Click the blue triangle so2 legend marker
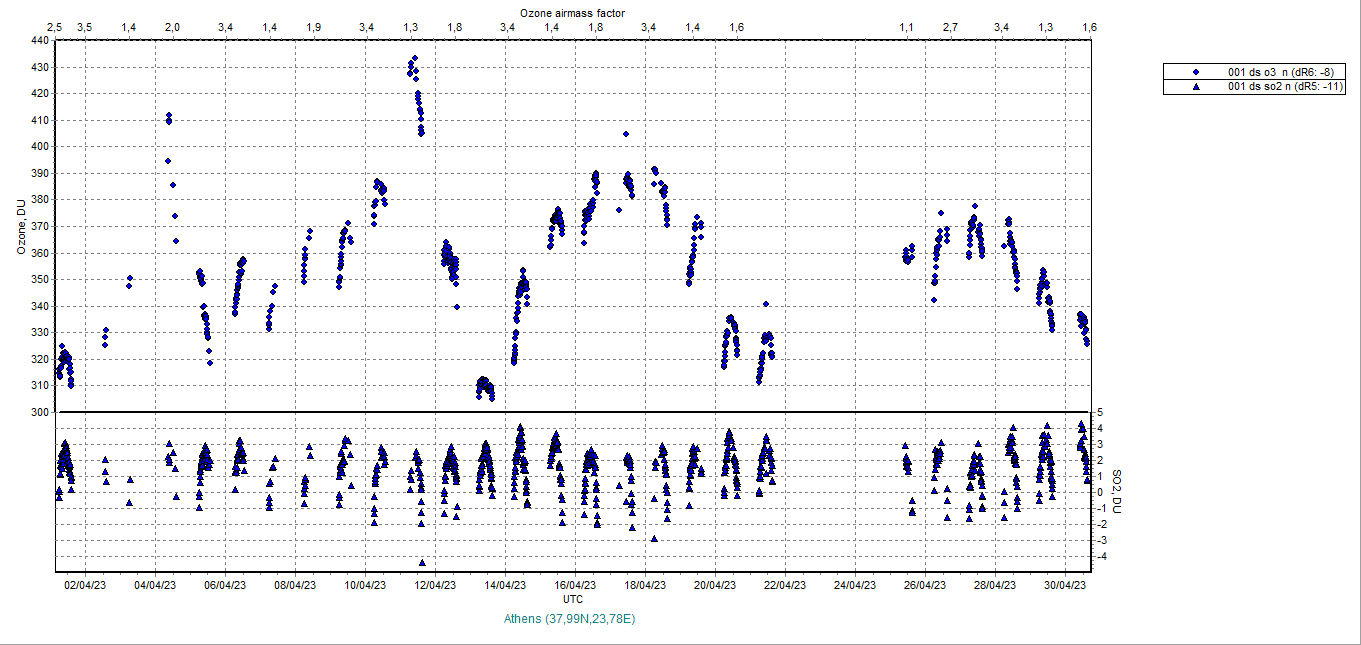The image size is (1361, 645). pyautogui.click(x=1194, y=87)
